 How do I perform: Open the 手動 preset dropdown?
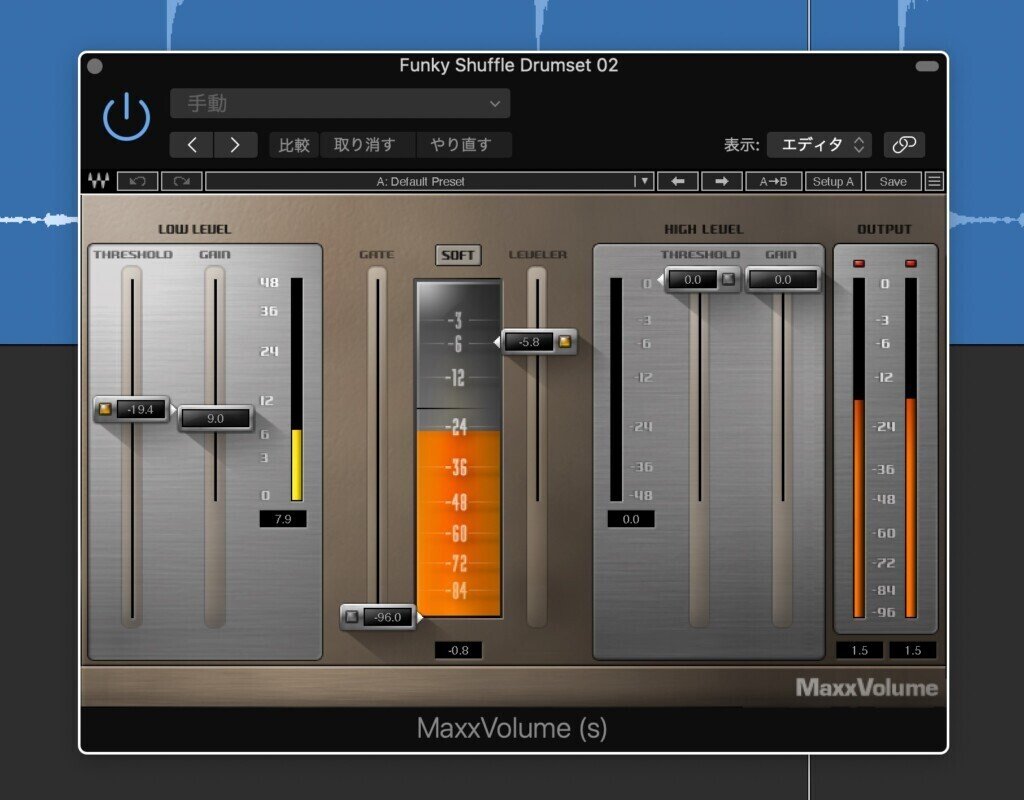(x=340, y=103)
